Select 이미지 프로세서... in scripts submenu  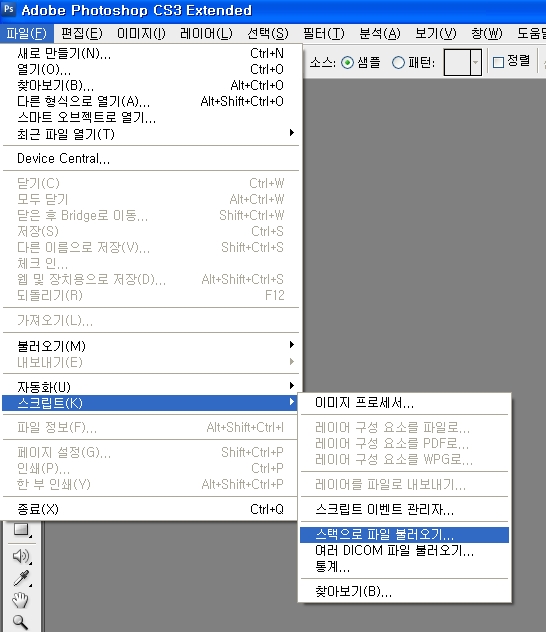tap(405, 403)
